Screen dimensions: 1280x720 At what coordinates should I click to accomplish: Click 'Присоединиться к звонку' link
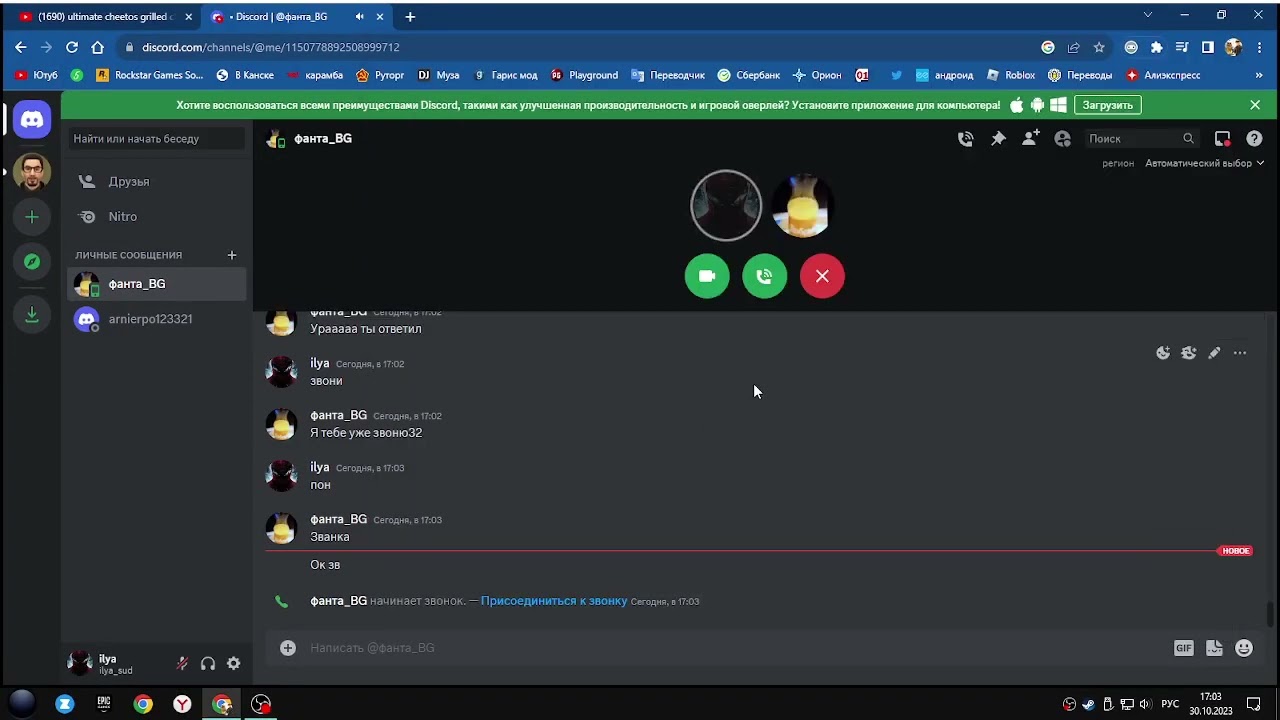pos(554,601)
